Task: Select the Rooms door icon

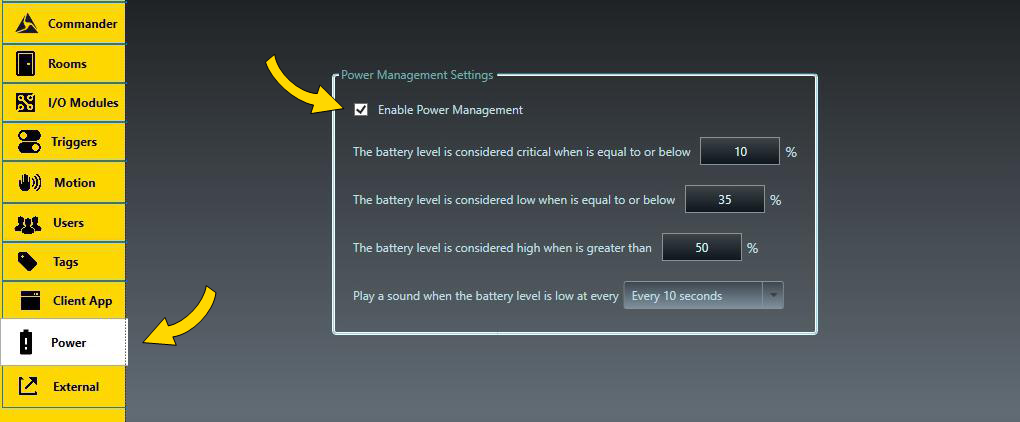Action: [26, 64]
